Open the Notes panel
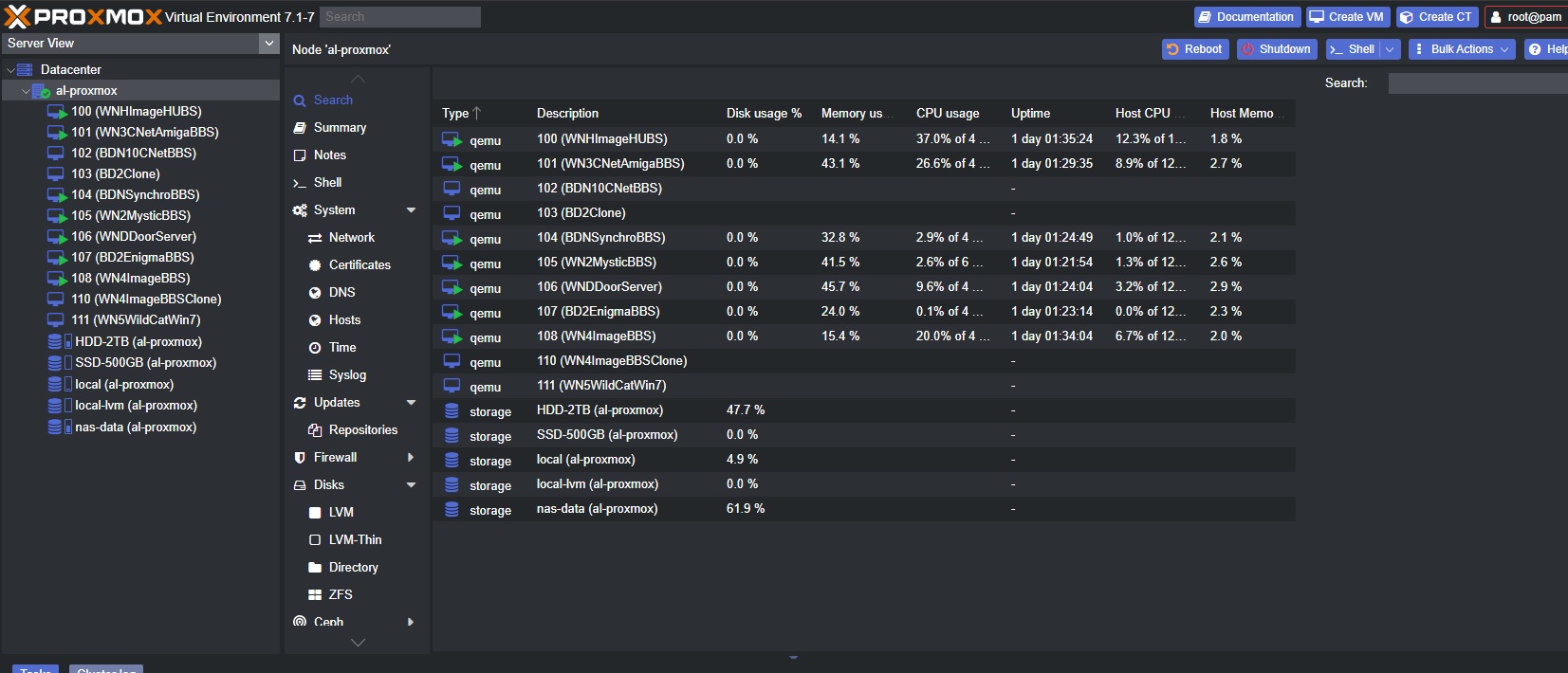Screen dimensions: 1568x673 click(330, 155)
